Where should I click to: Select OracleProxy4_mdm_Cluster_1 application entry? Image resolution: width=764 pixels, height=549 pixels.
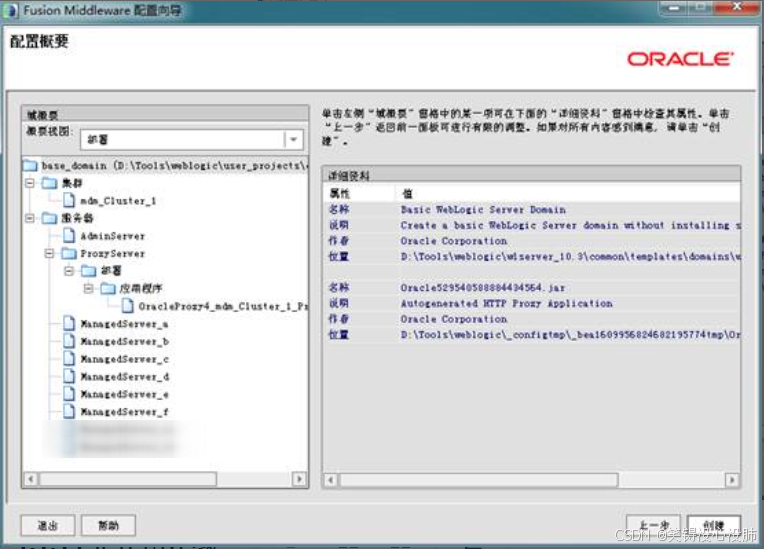tap(223, 306)
